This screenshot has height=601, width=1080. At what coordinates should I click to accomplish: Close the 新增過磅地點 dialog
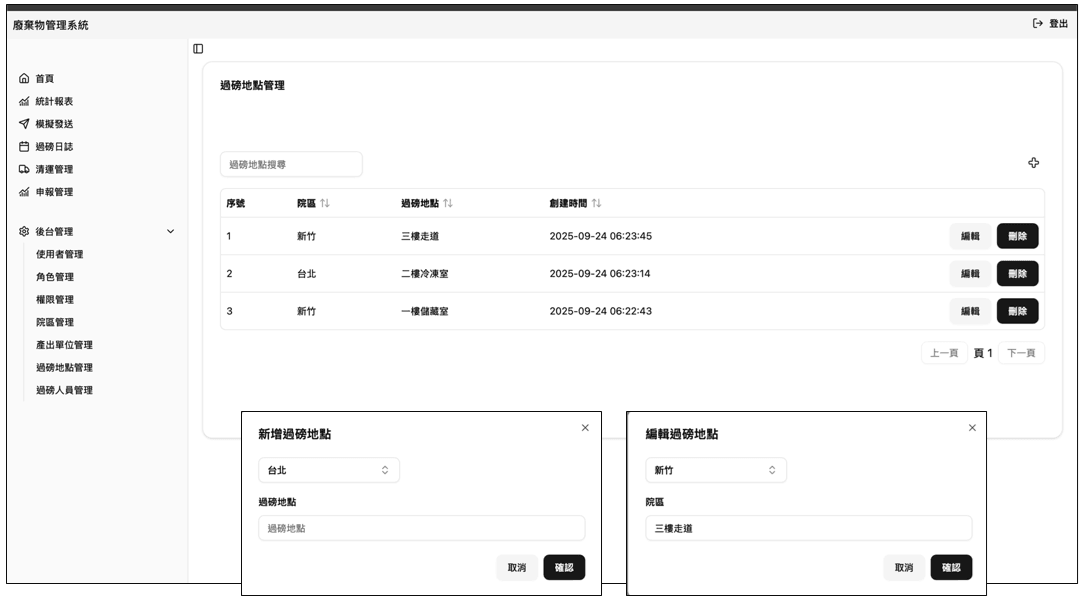pyautogui.click(x=585, y=428)
